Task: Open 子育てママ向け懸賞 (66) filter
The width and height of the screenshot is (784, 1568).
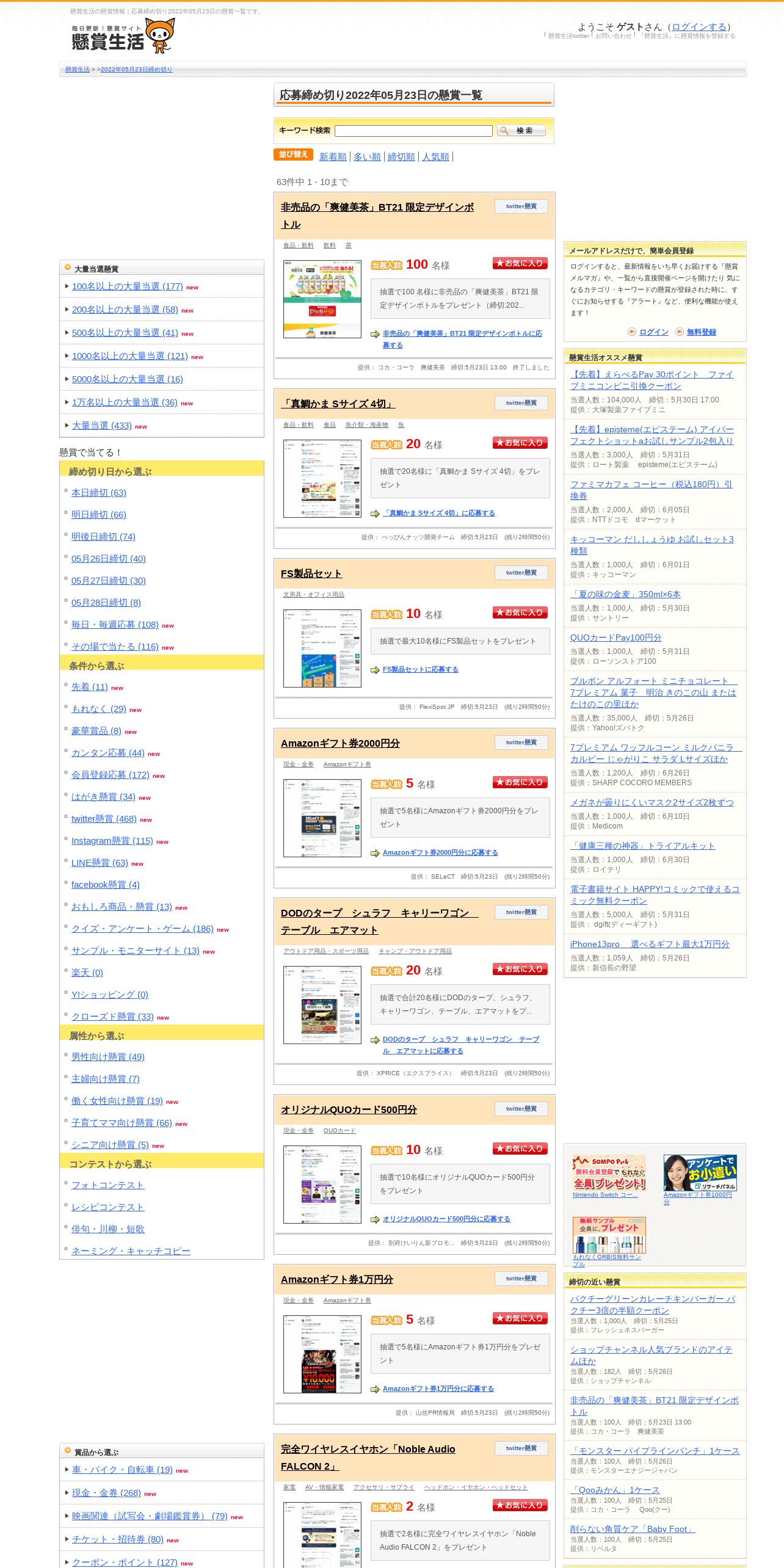Action: pos(122,1123)
